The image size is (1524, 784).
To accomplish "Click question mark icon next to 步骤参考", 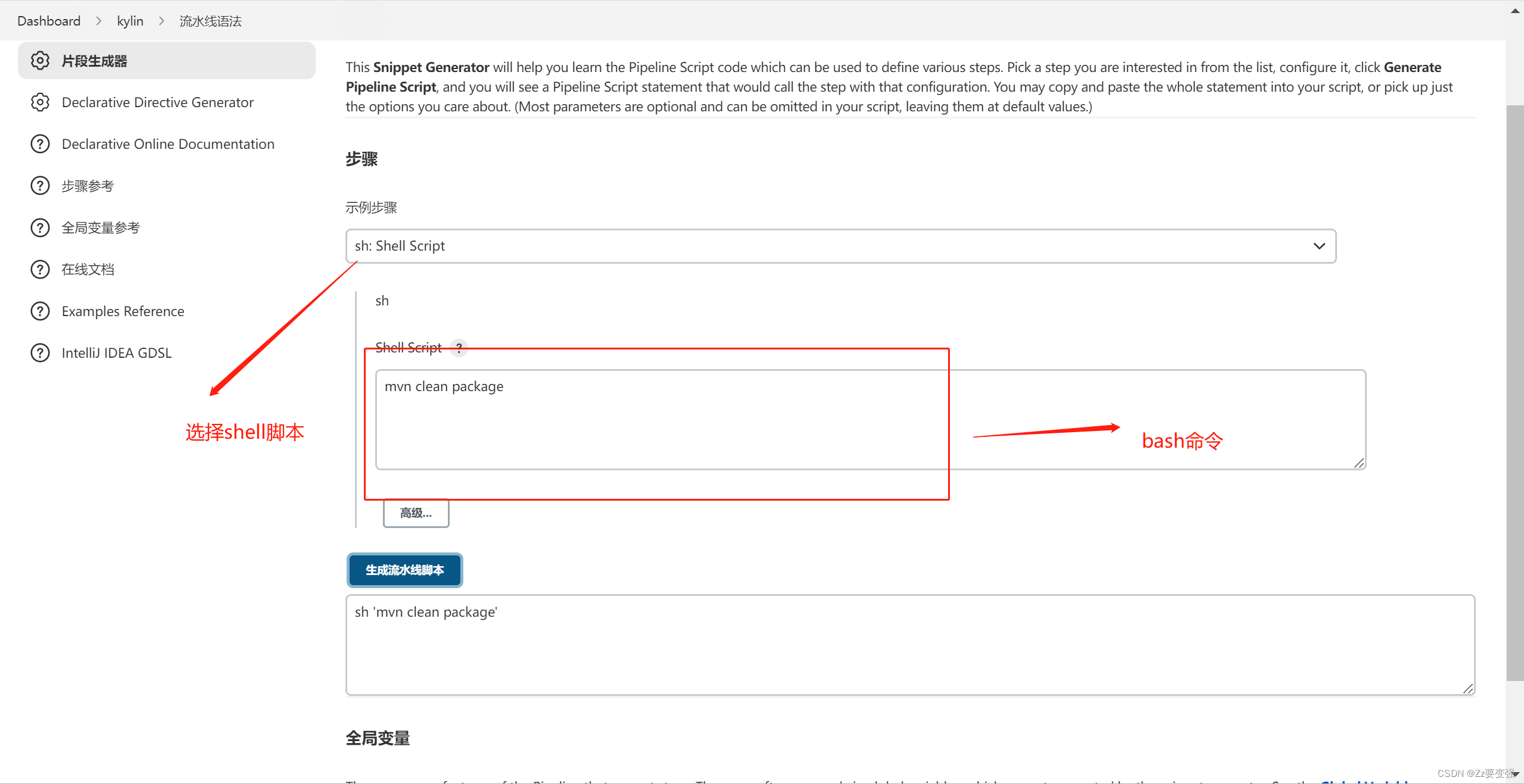I will click(39, 185).
